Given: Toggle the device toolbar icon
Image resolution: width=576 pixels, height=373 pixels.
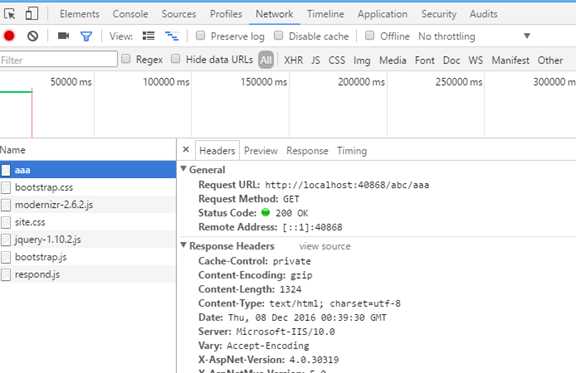Looking at the screenshot, I should (32, 14).
